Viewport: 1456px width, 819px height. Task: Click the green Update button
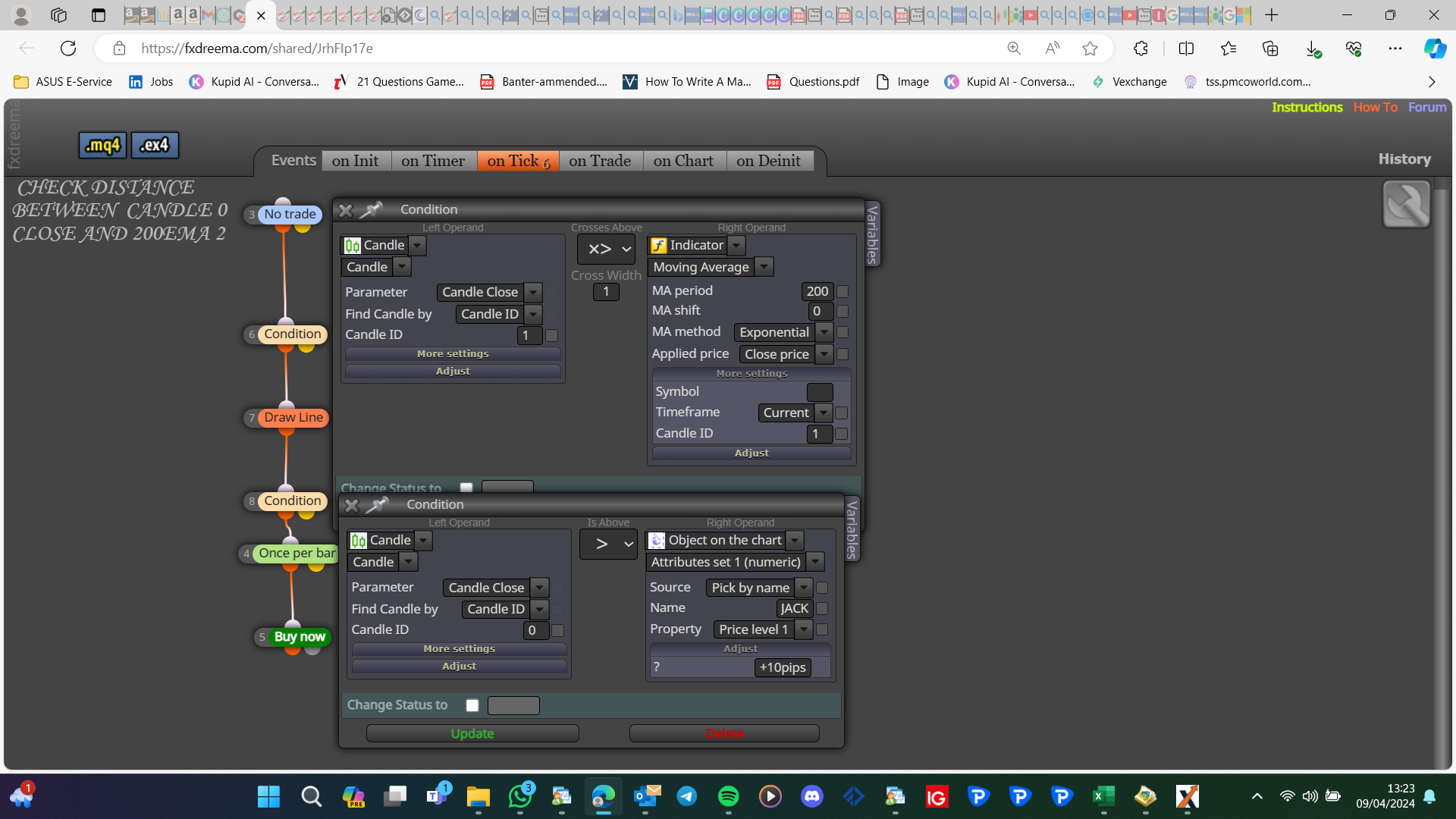coord(472,734)
